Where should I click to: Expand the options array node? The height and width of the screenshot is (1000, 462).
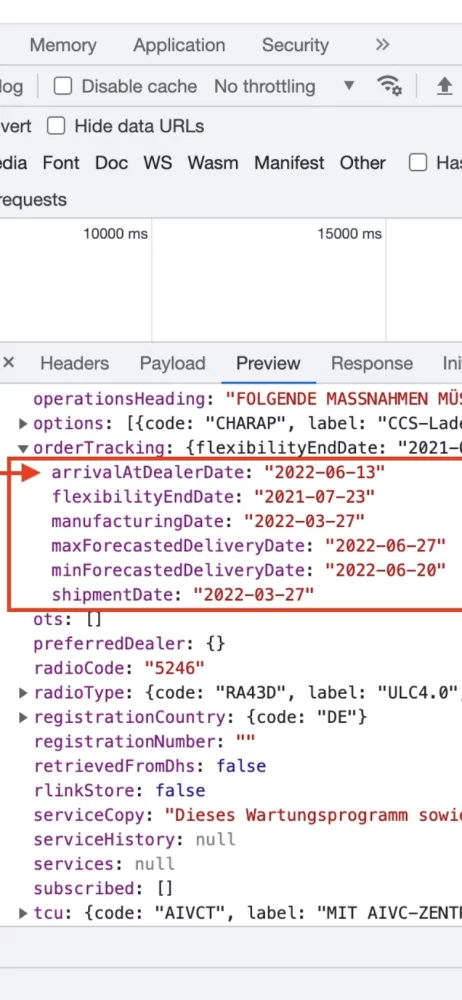pos(24,423)
